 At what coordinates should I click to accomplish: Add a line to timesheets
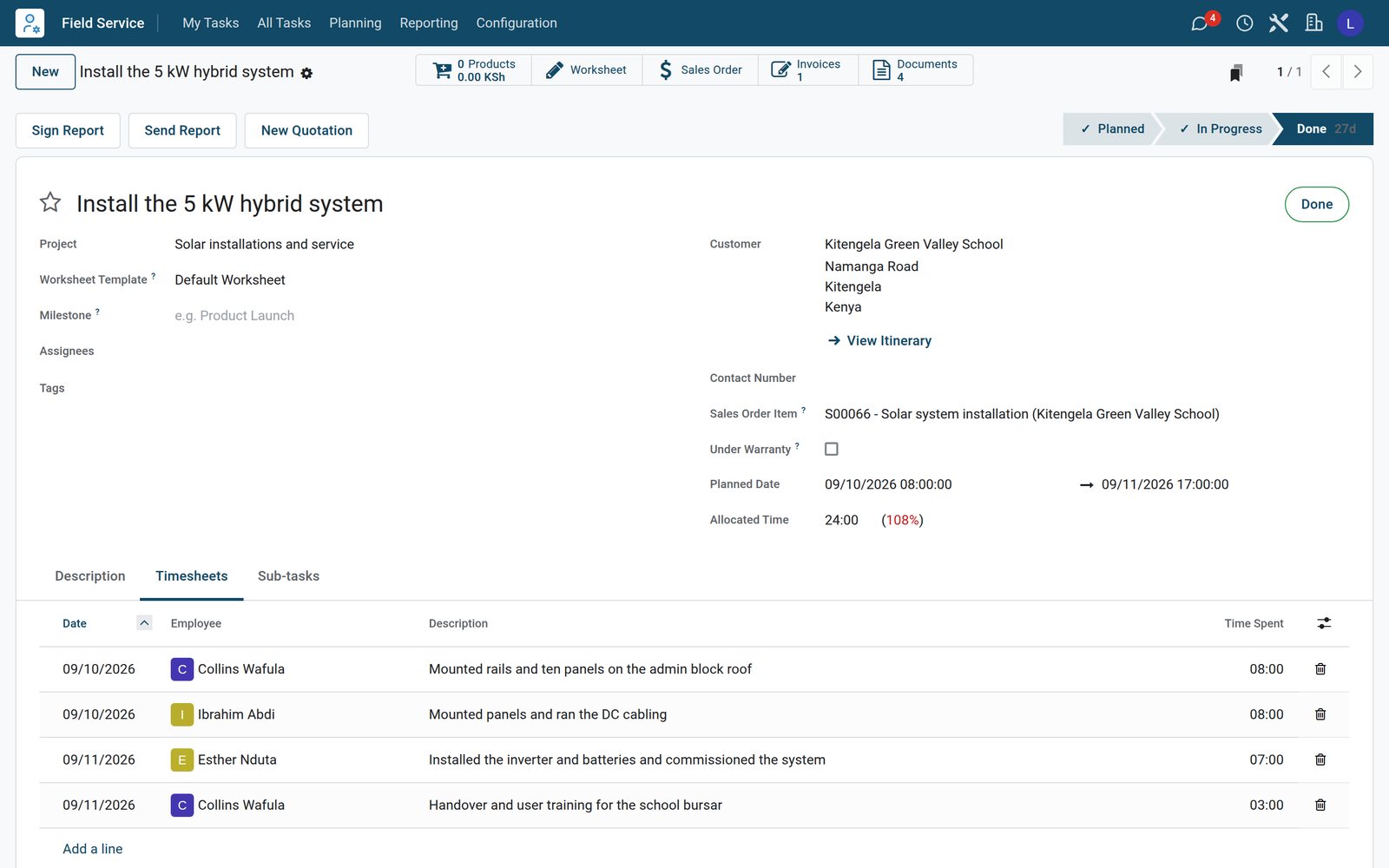[92, 849]
